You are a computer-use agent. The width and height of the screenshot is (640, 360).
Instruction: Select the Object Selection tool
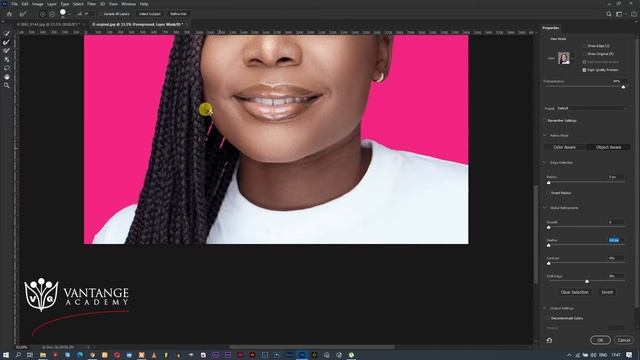[x=7, y=60]
